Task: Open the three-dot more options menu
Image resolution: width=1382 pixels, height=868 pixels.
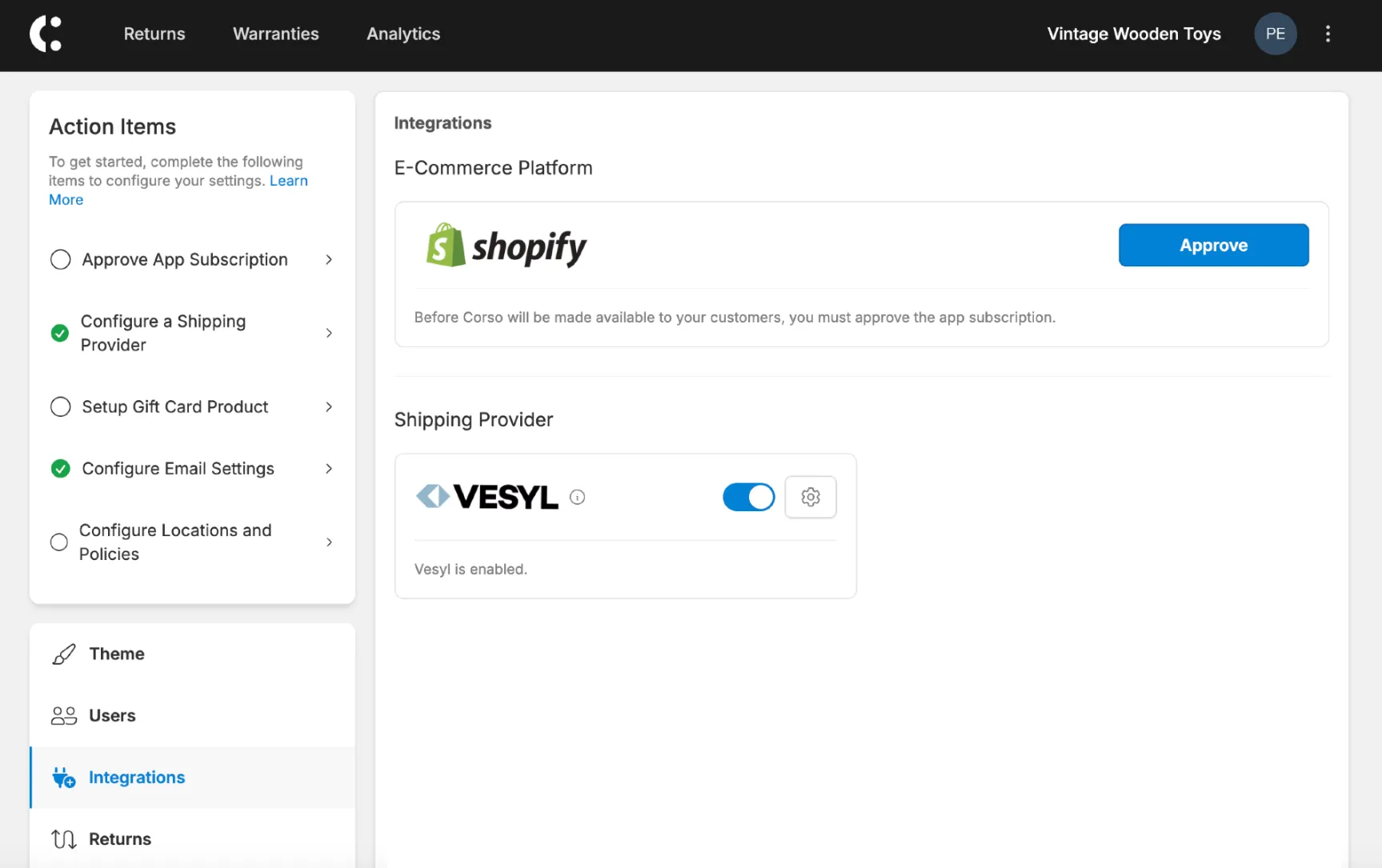Action: click(x=1328, y=34)
